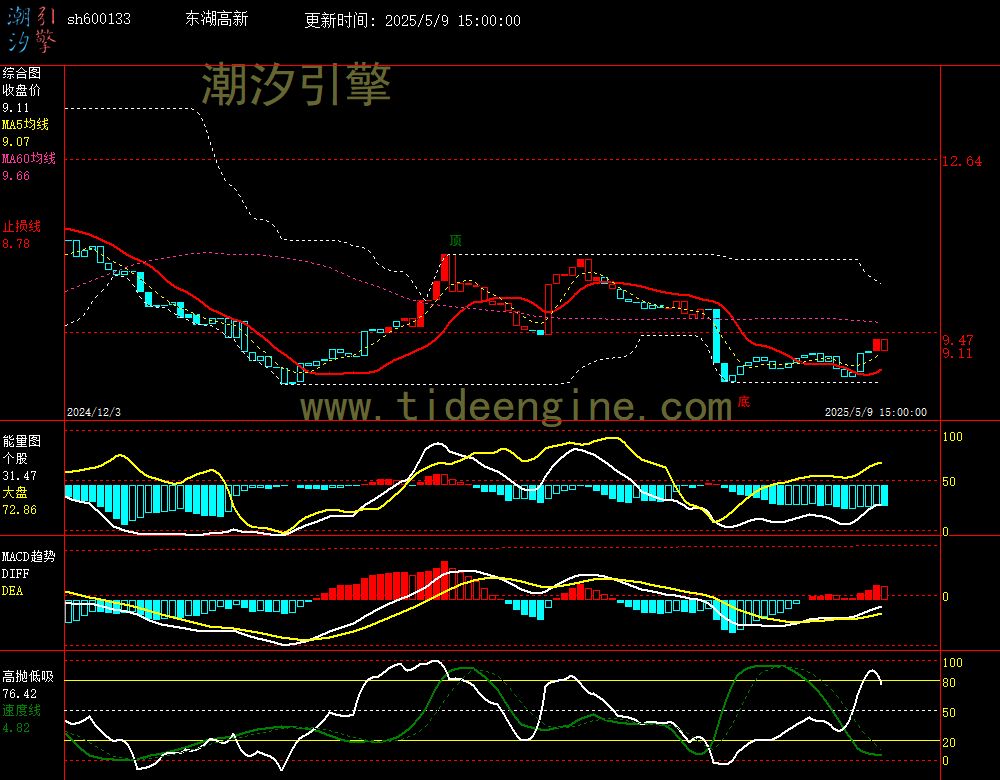Select the 大盘 value 72.86

click(19, 510)
